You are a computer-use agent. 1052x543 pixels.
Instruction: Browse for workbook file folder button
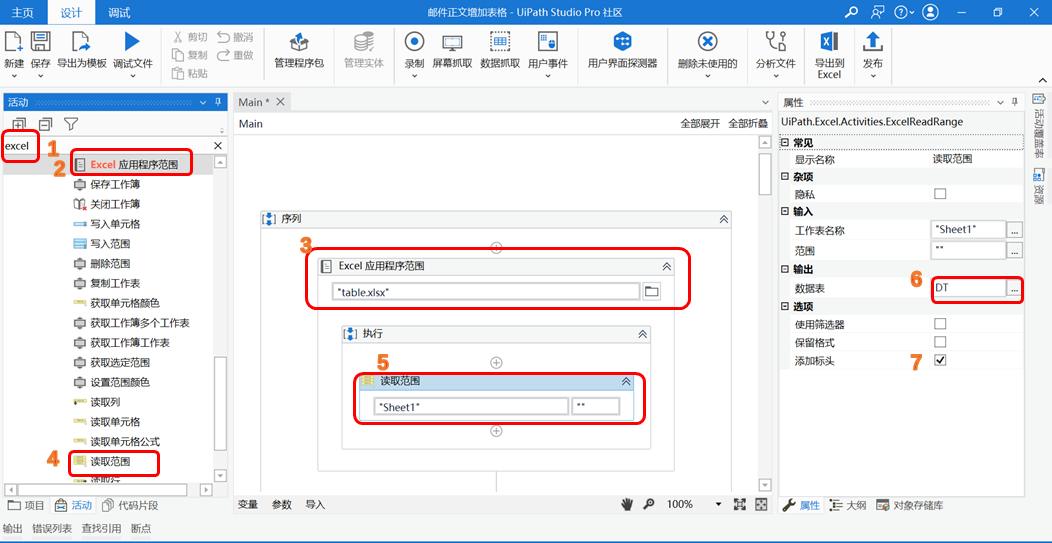tap(651, 291)
